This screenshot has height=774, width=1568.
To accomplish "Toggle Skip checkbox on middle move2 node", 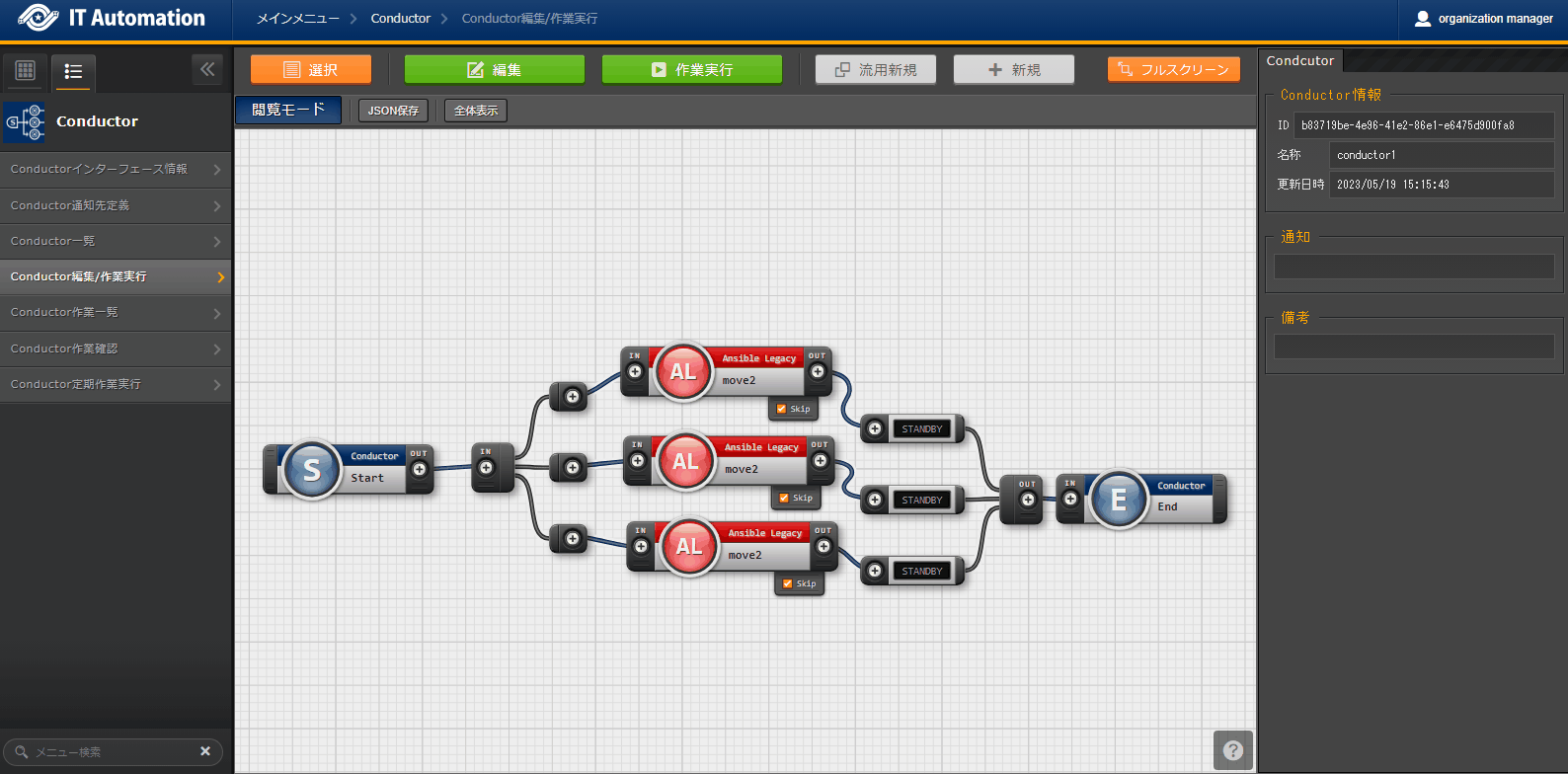I will click(785, 498).
